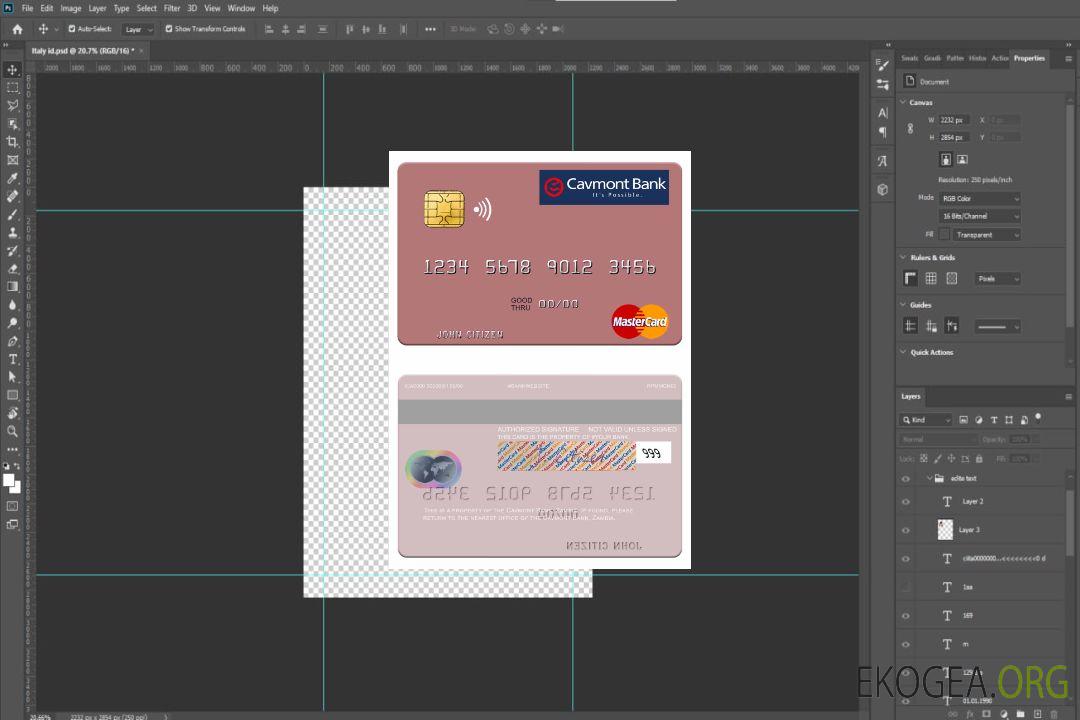Image resolution: width=1080 pixels, height=720 pixels.
Task: Switch to the Actions panel tab
Action: click(x=999, y=59)
